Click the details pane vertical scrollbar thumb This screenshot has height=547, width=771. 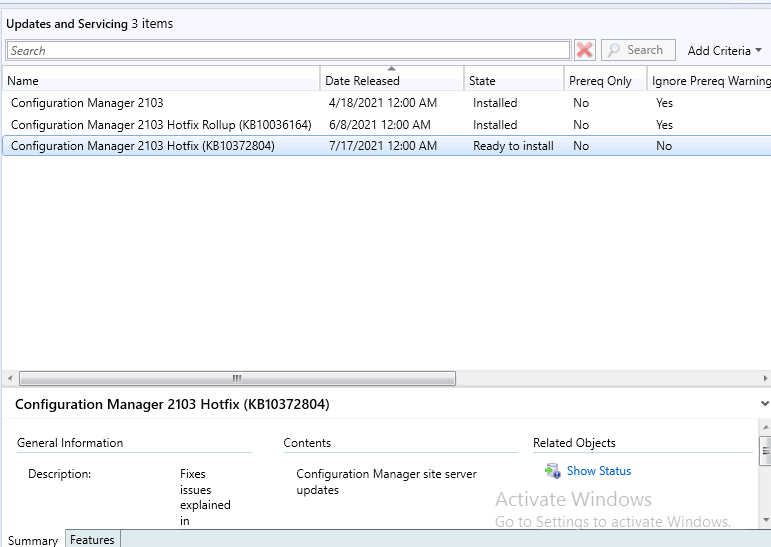coord(766,451)
